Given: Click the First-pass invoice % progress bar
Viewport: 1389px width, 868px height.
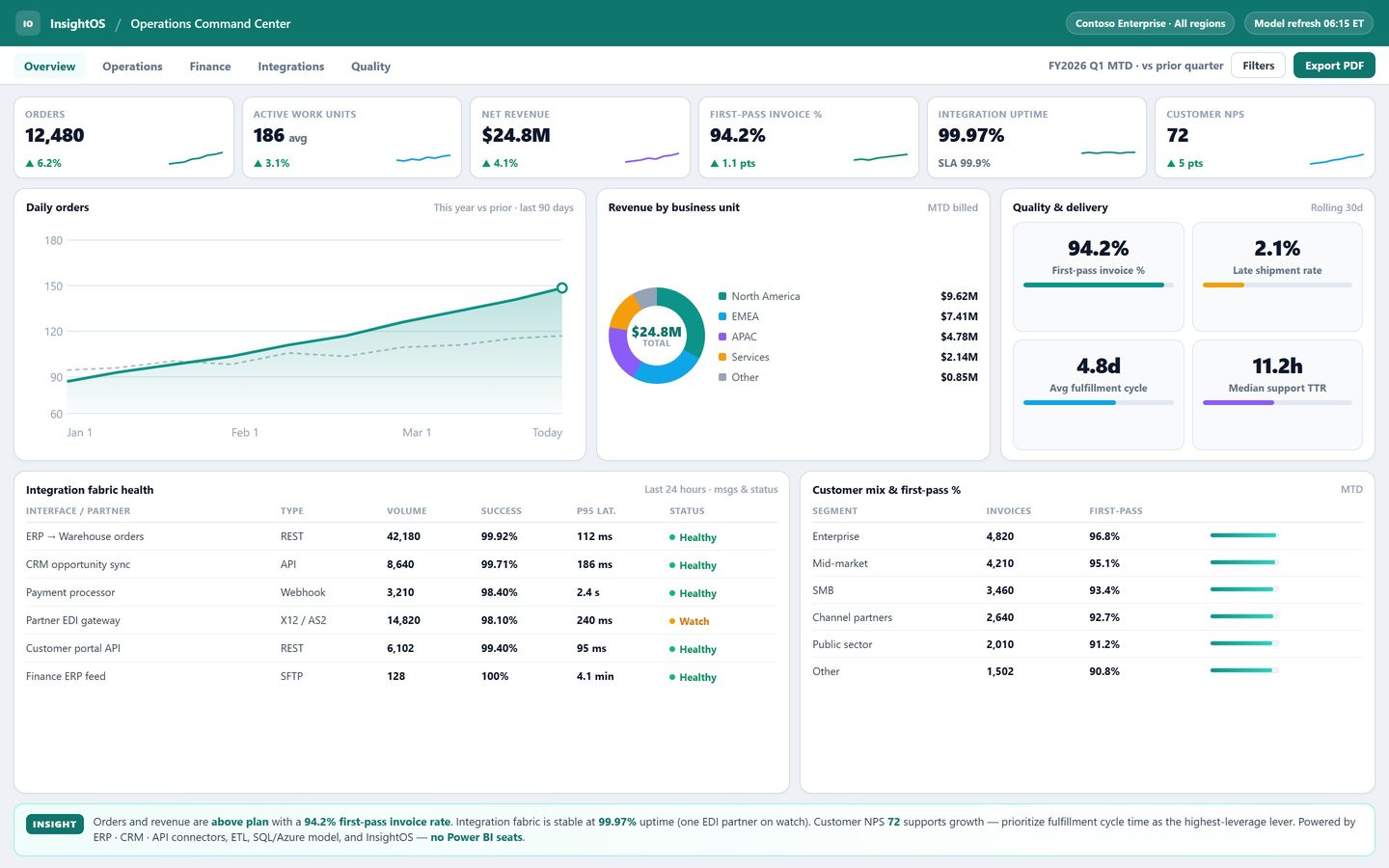Looking at the screenshot, I should pyautogui.click(x=1099, y=285).
